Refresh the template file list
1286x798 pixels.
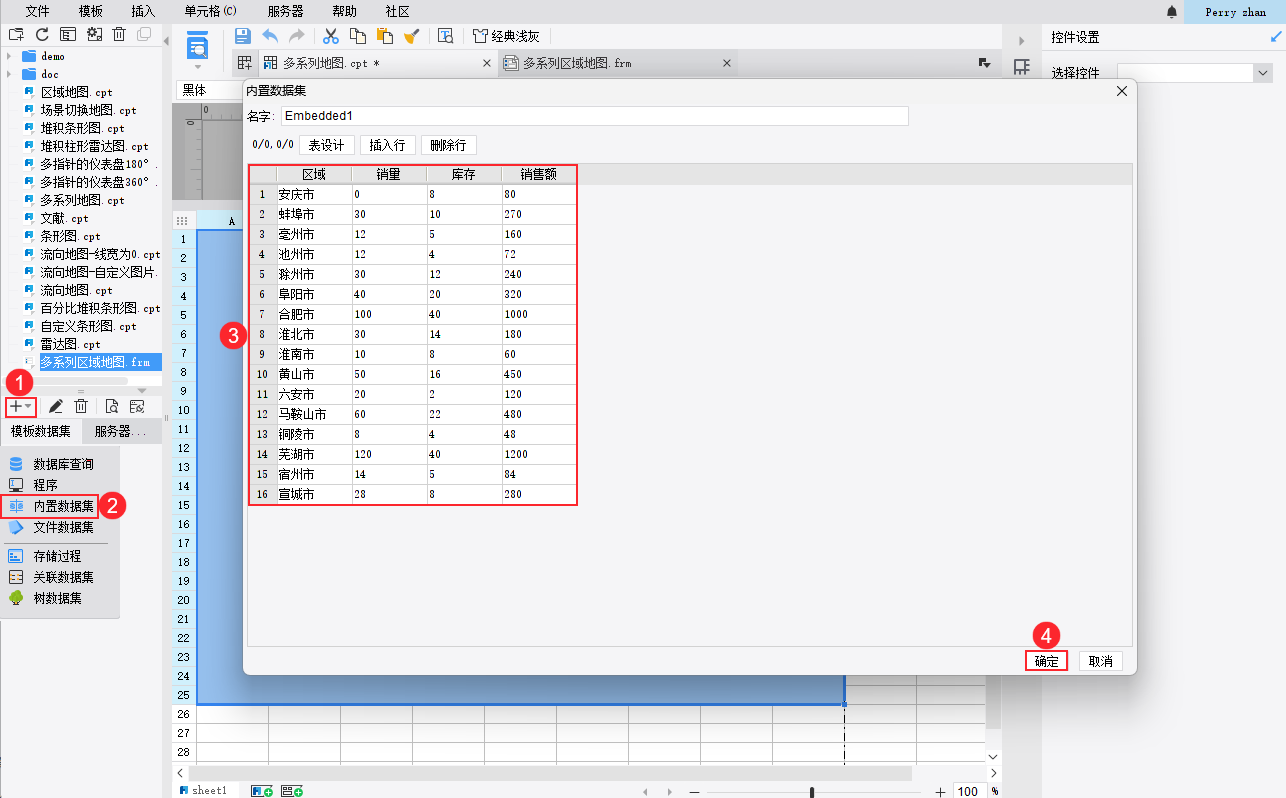[42, 34]
